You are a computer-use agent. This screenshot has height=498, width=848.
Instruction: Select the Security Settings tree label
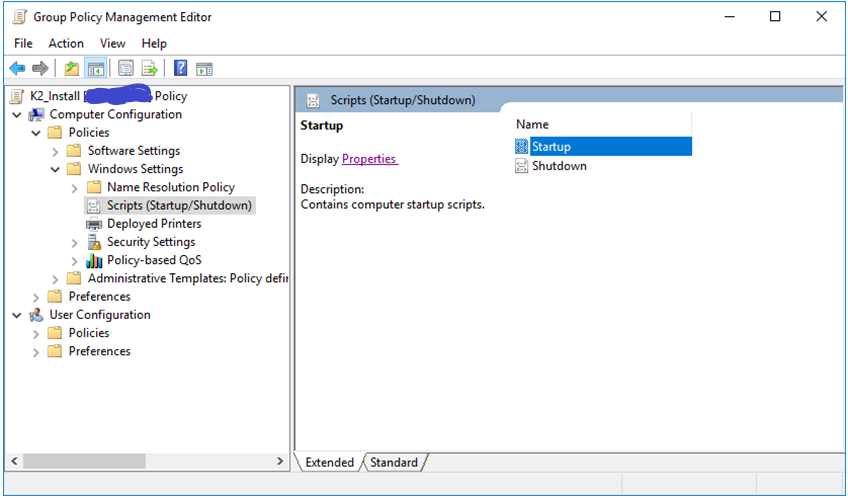pyautogui.click(x=151, y=242)
